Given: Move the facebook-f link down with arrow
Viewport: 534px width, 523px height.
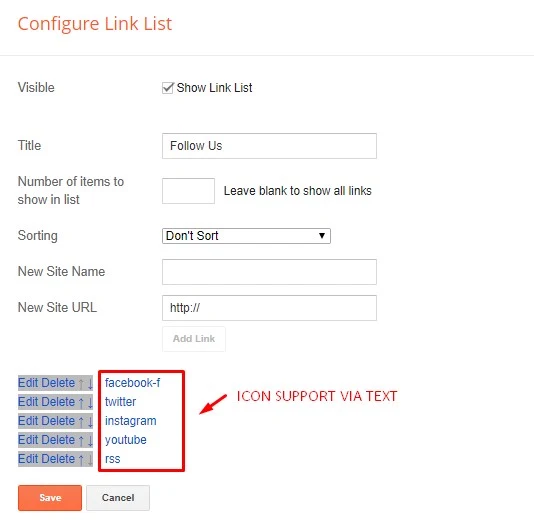Looking at the screenshot, I should [x=90, y=383].
